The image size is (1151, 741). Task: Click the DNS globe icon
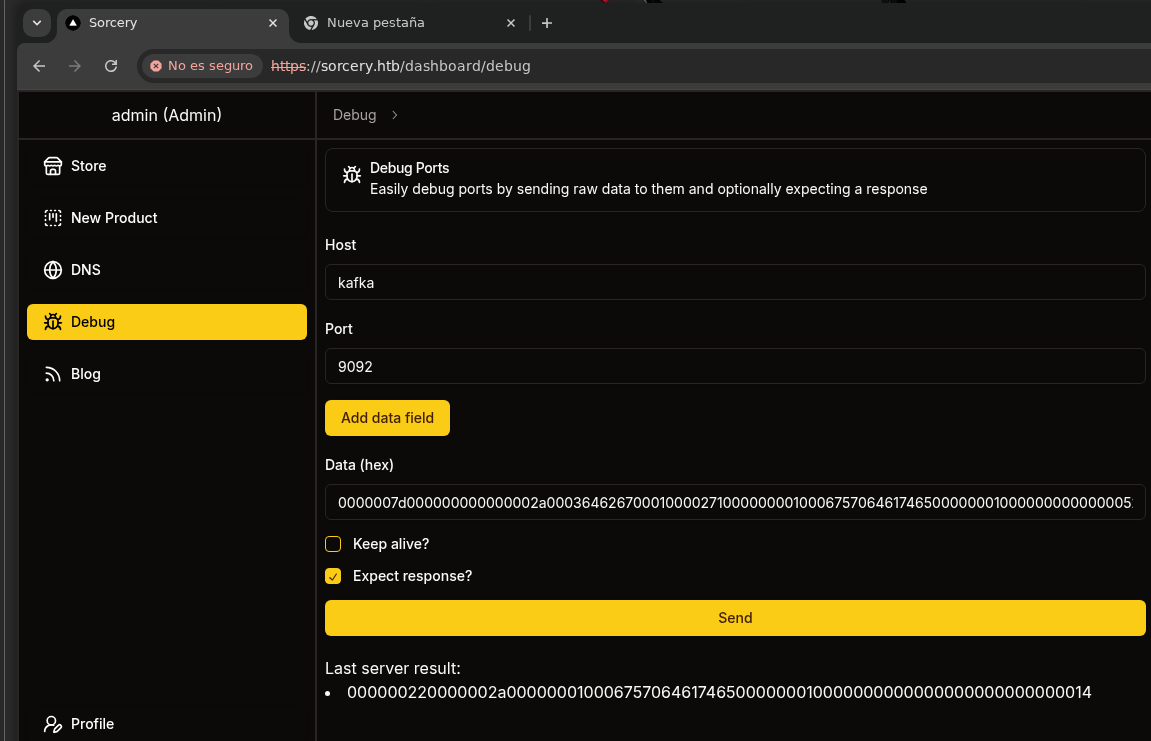(x=53, y=270)
